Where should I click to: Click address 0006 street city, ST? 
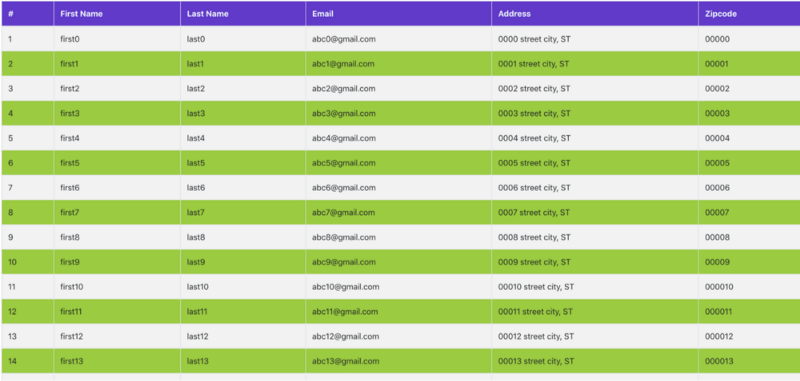coord(534,188)
